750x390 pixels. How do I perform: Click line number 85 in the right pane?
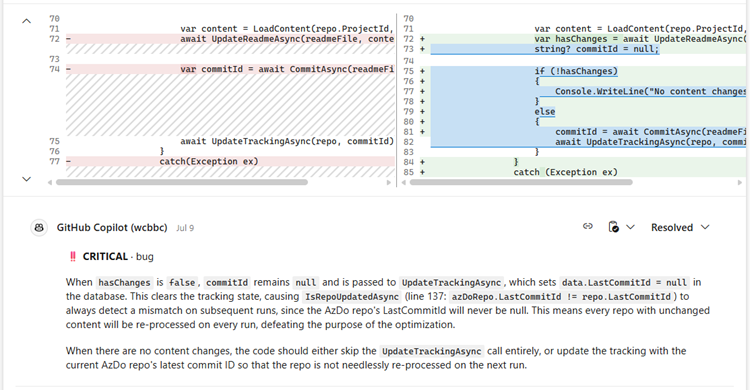coord(408,172)
